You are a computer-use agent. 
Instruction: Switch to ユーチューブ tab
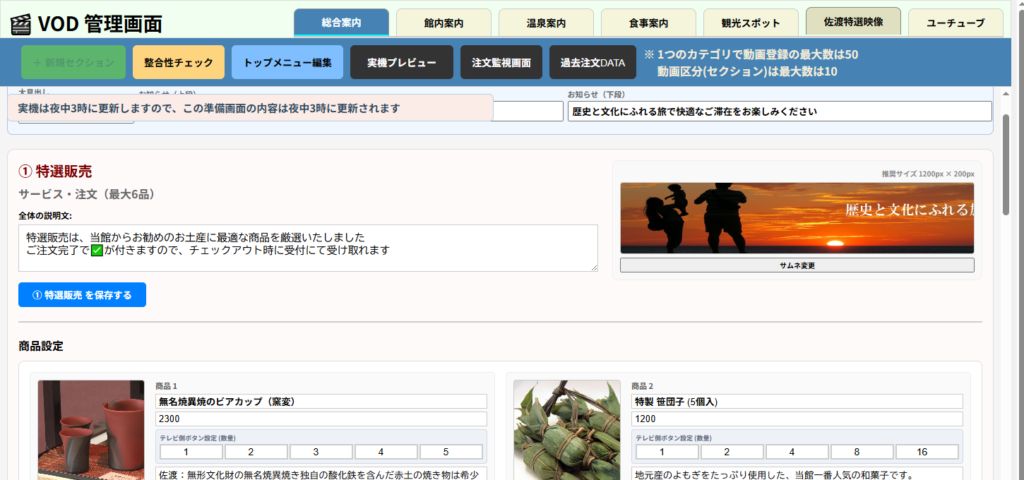pos(955,22)
